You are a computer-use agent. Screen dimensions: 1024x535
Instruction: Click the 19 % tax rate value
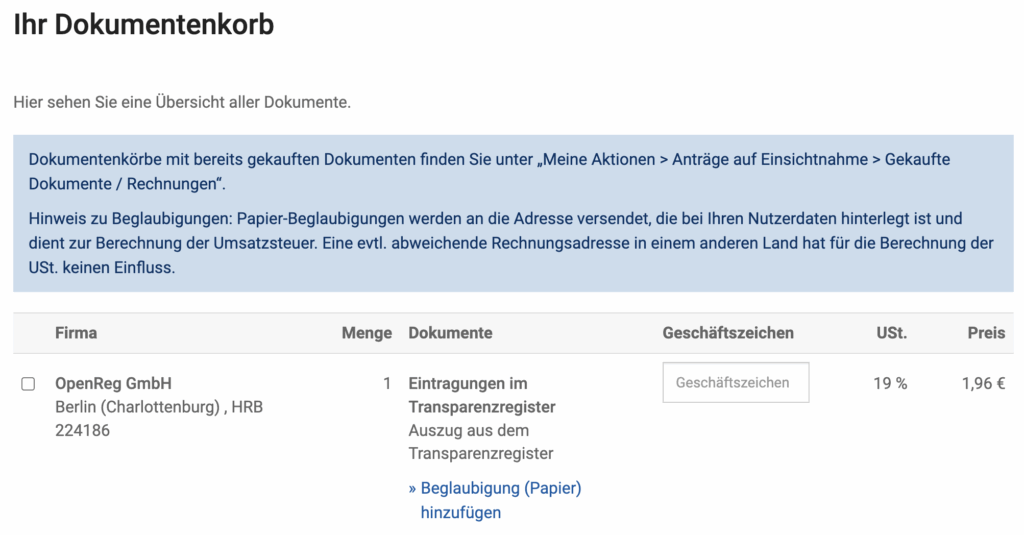(889, 383)
